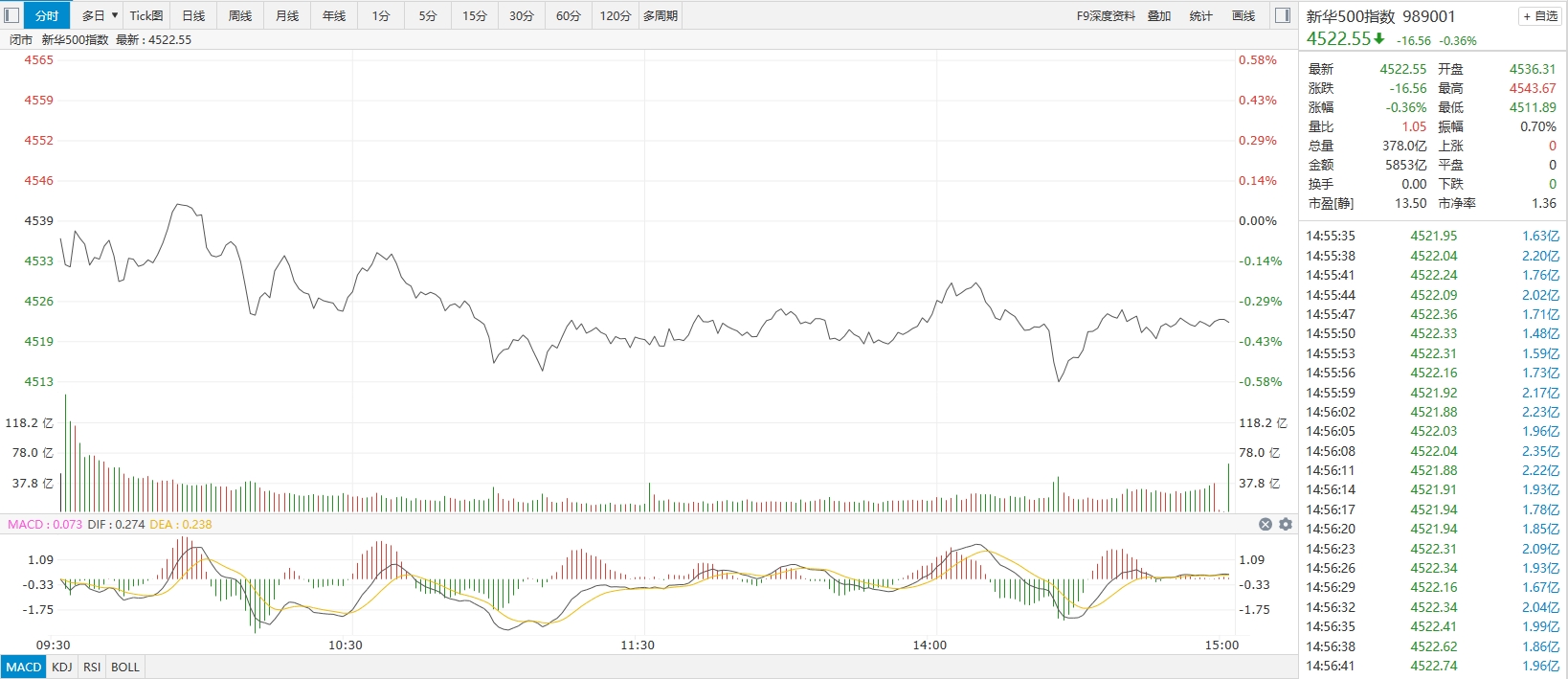The image size is (1568, 679).
Task: Click the 市盈[静] value 13.50
Action: (1410, 203)
